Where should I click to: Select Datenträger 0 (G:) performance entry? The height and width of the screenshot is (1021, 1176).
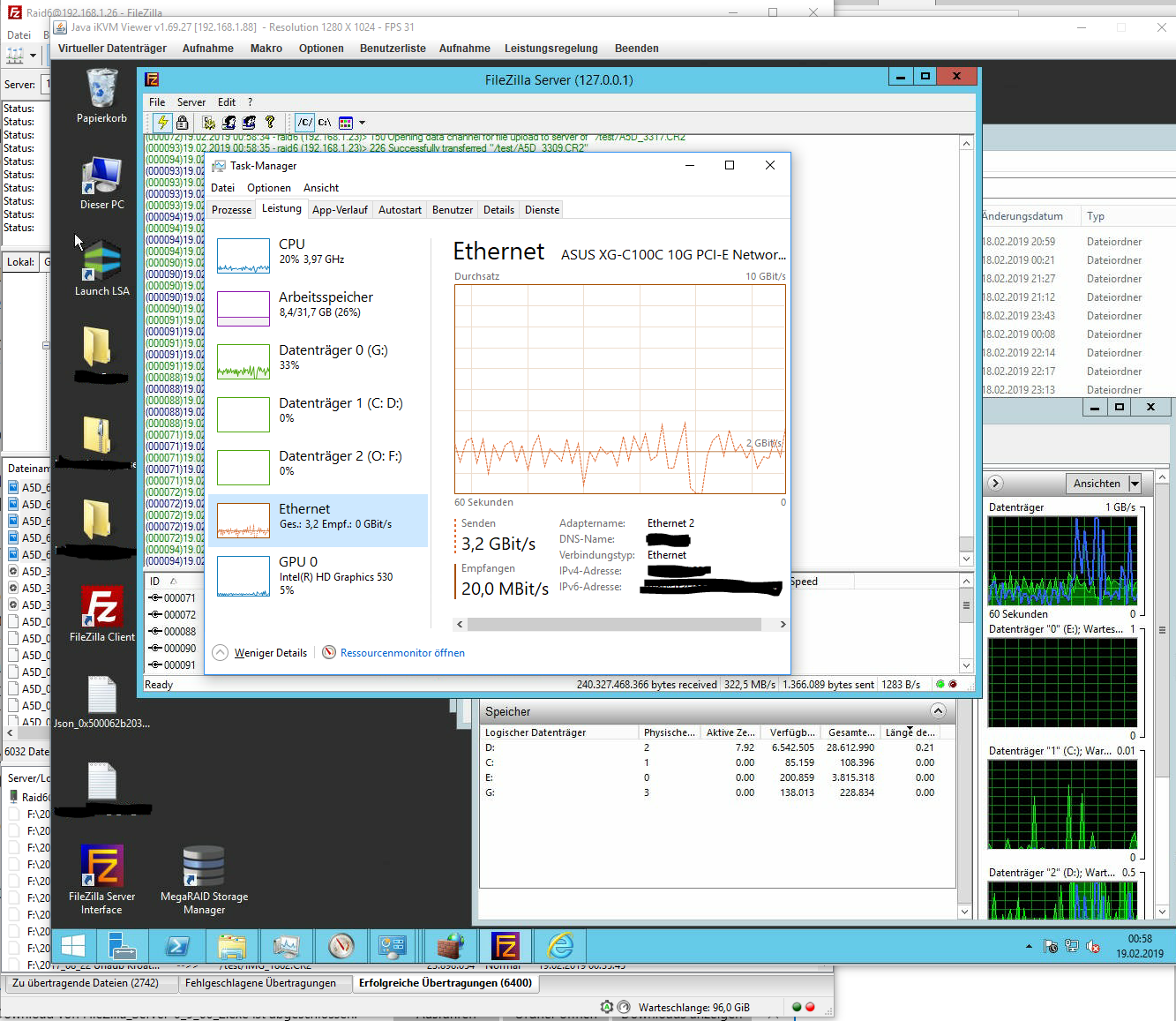318,361
